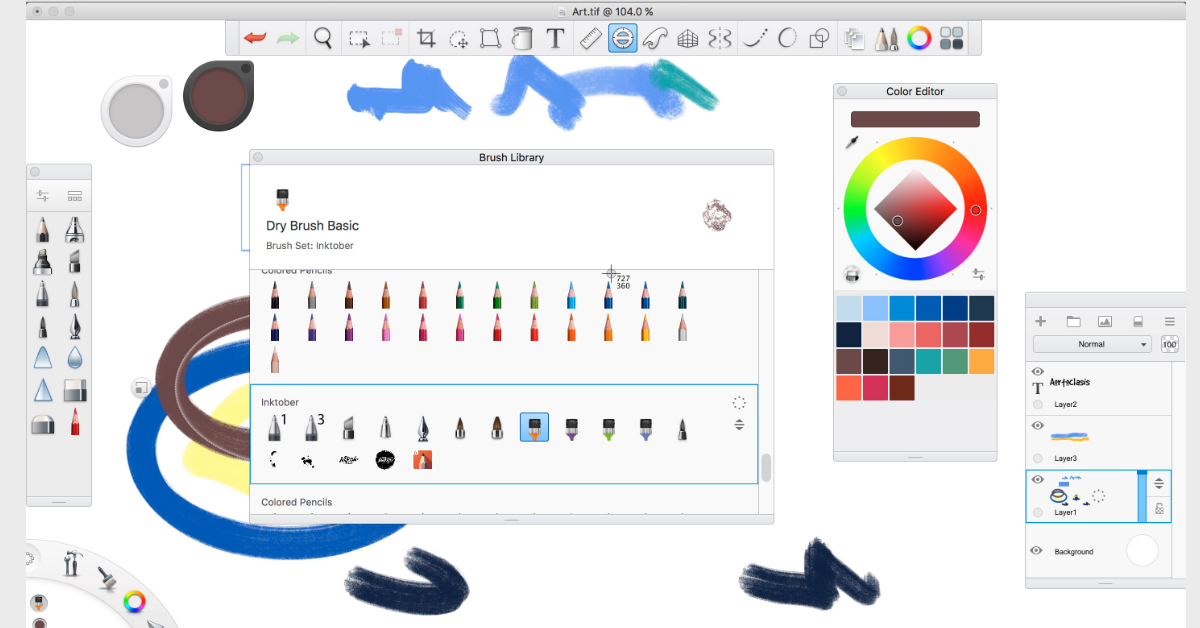This screenshot has height=628, width=1200.
Task: Select the Flood Fill bucket tool
Action: pos(522,39)
